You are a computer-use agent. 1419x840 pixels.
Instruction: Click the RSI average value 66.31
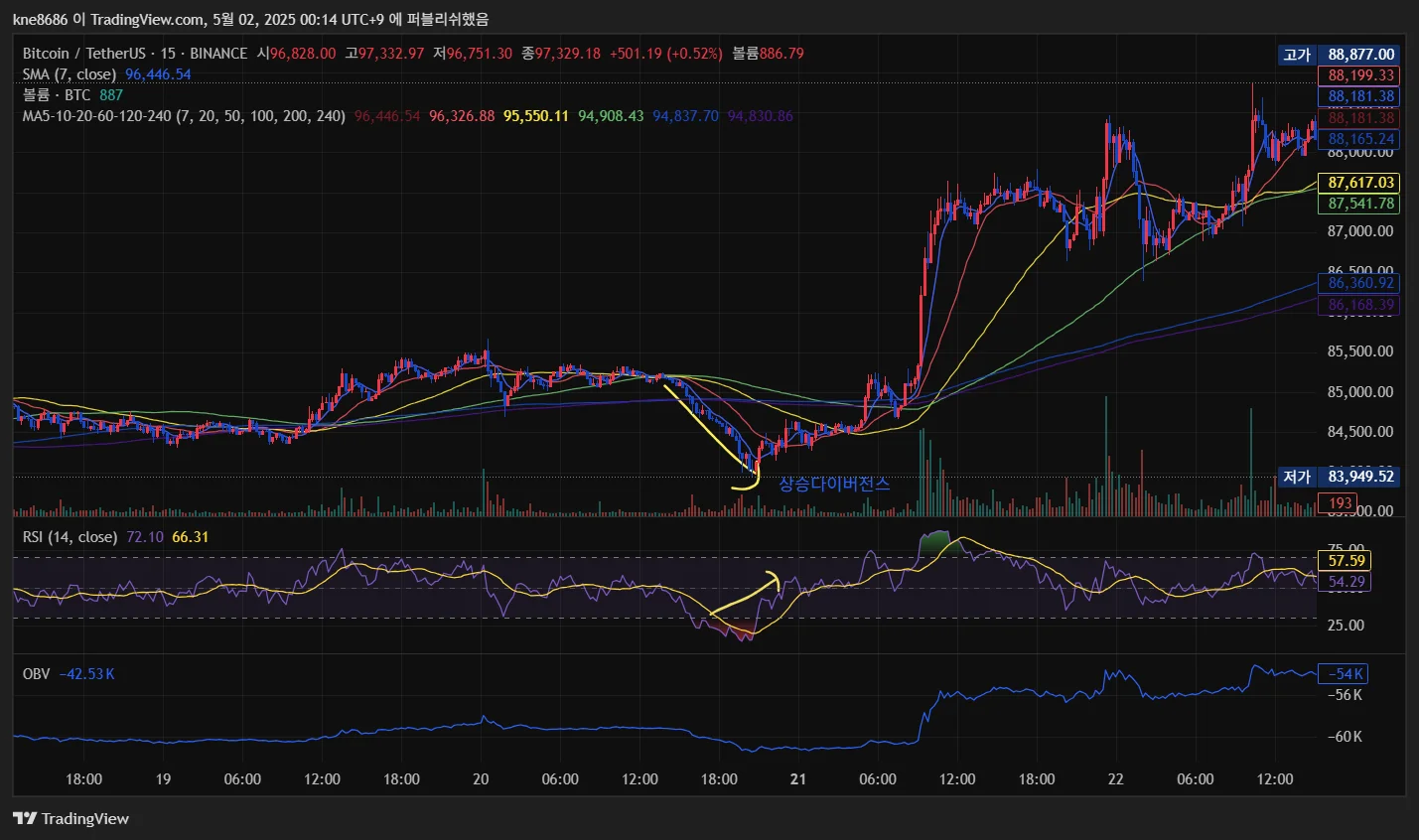[x=191, y=537]
